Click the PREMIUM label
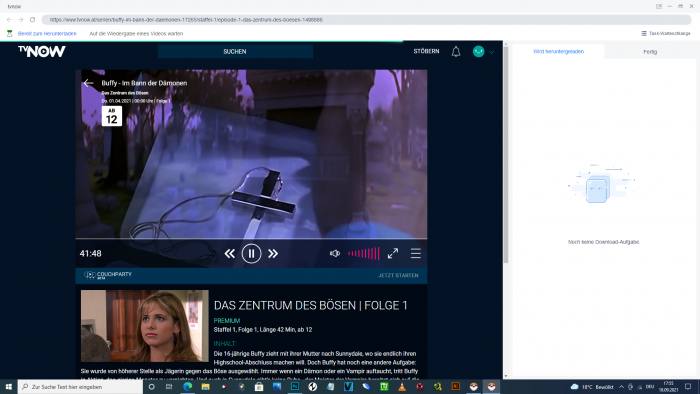This screenshot has width=700, height=394. click(x=227, y=320)
